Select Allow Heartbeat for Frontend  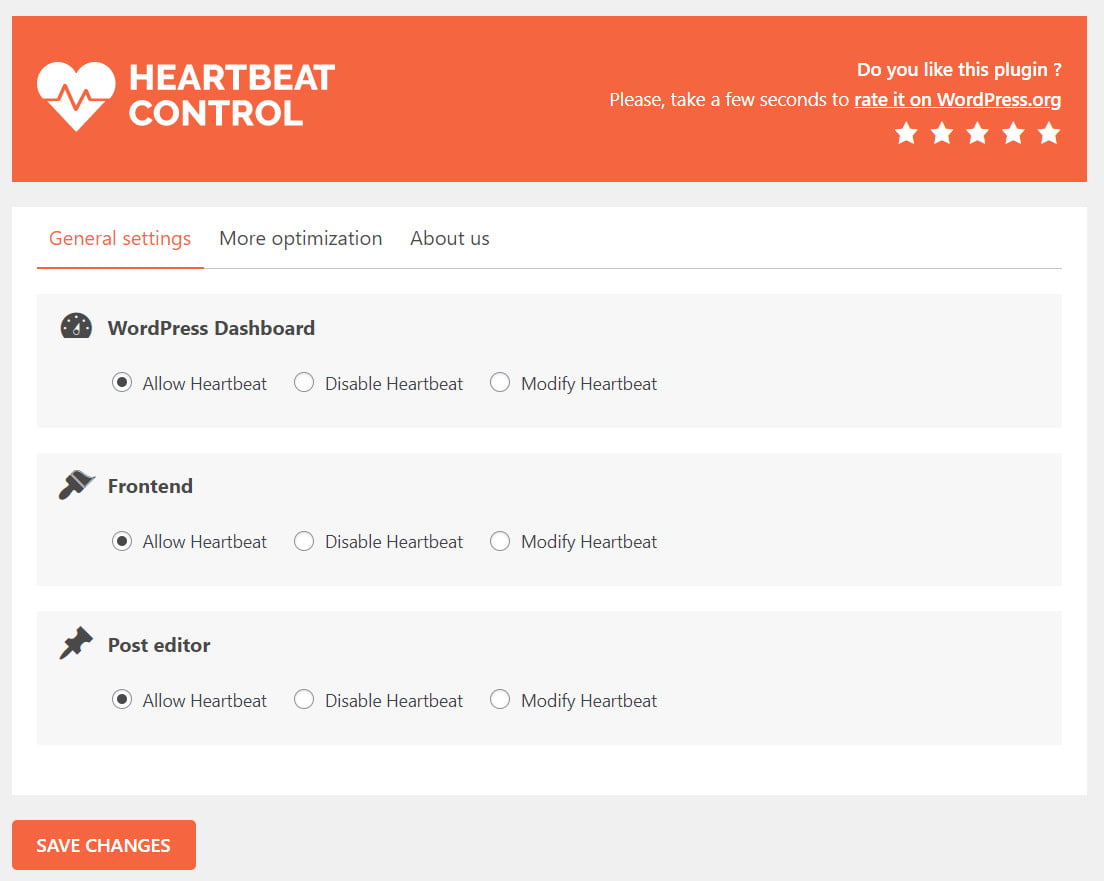click(121, 540)
